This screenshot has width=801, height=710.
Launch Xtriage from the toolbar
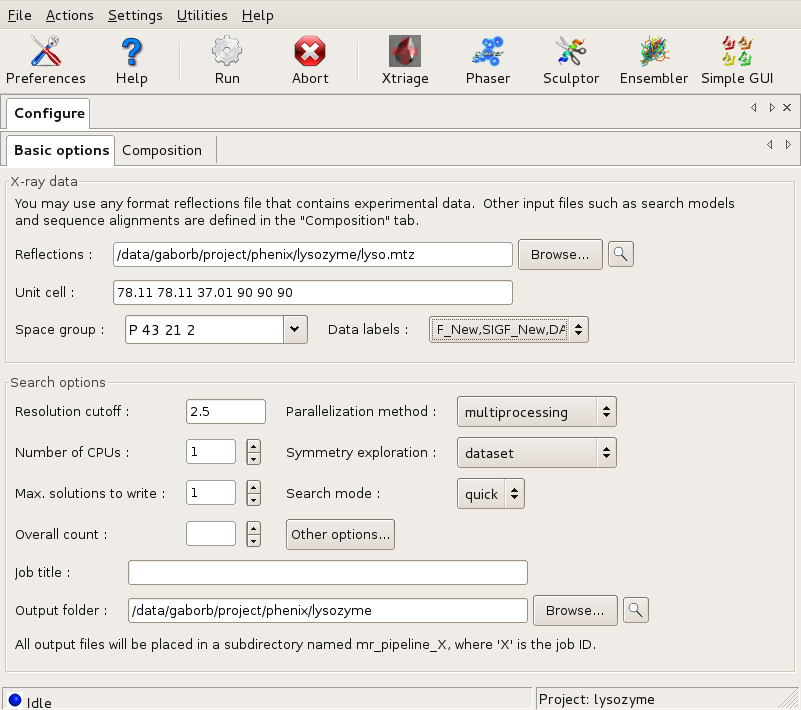(404, 60)
